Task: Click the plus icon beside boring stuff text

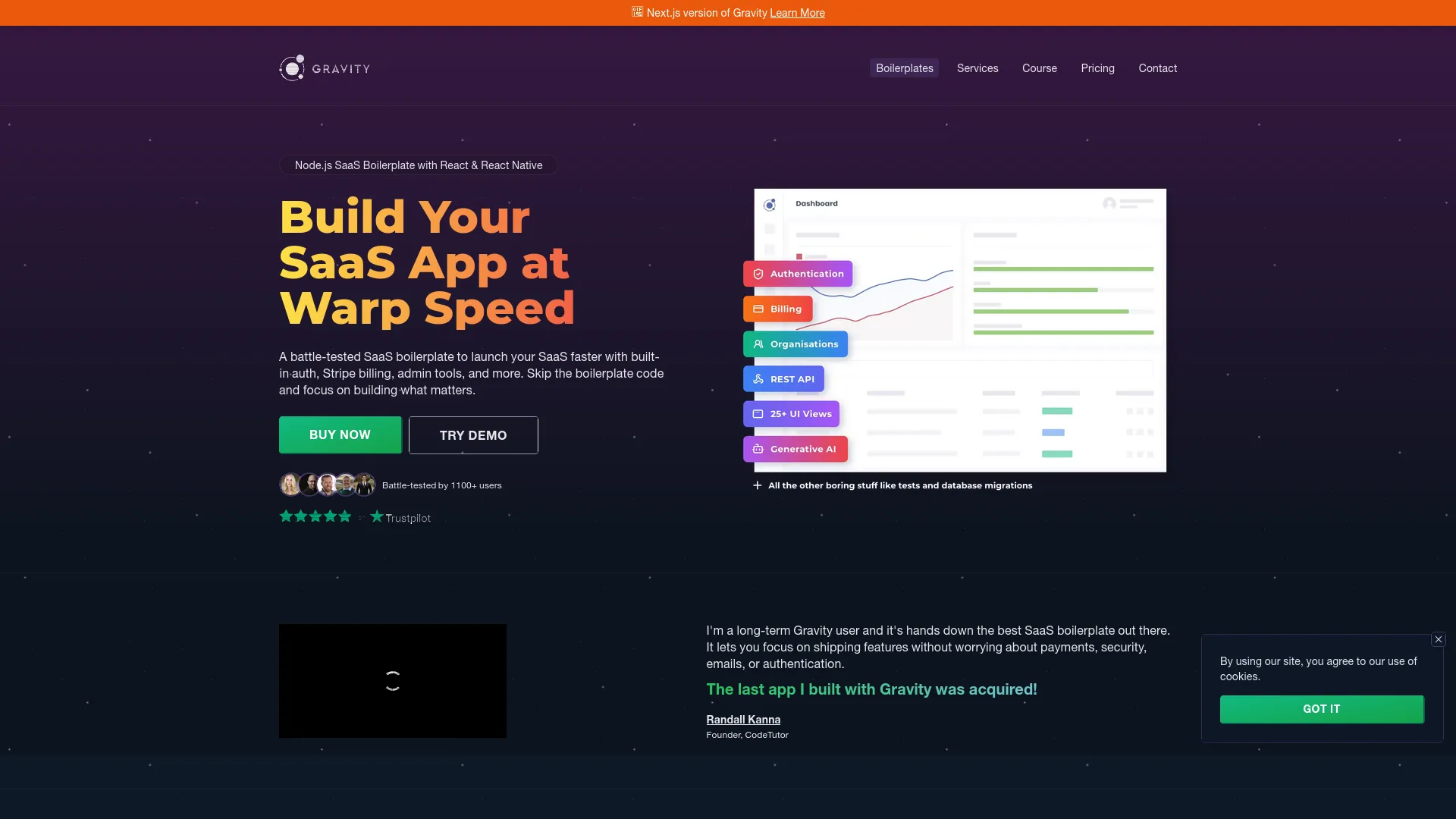Action: click(x=757, y=485)
